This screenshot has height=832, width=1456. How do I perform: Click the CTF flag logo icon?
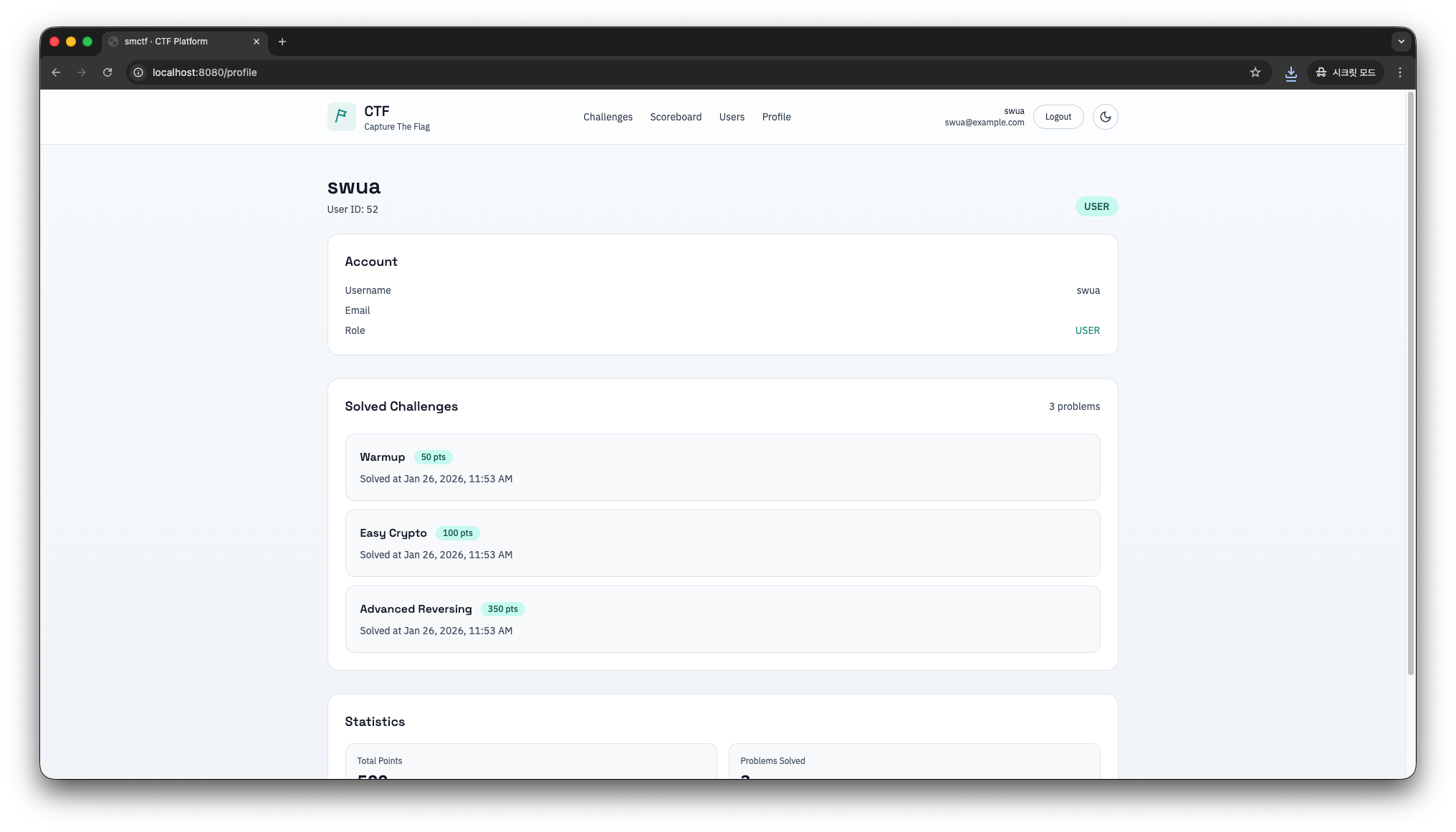point(341,117)
